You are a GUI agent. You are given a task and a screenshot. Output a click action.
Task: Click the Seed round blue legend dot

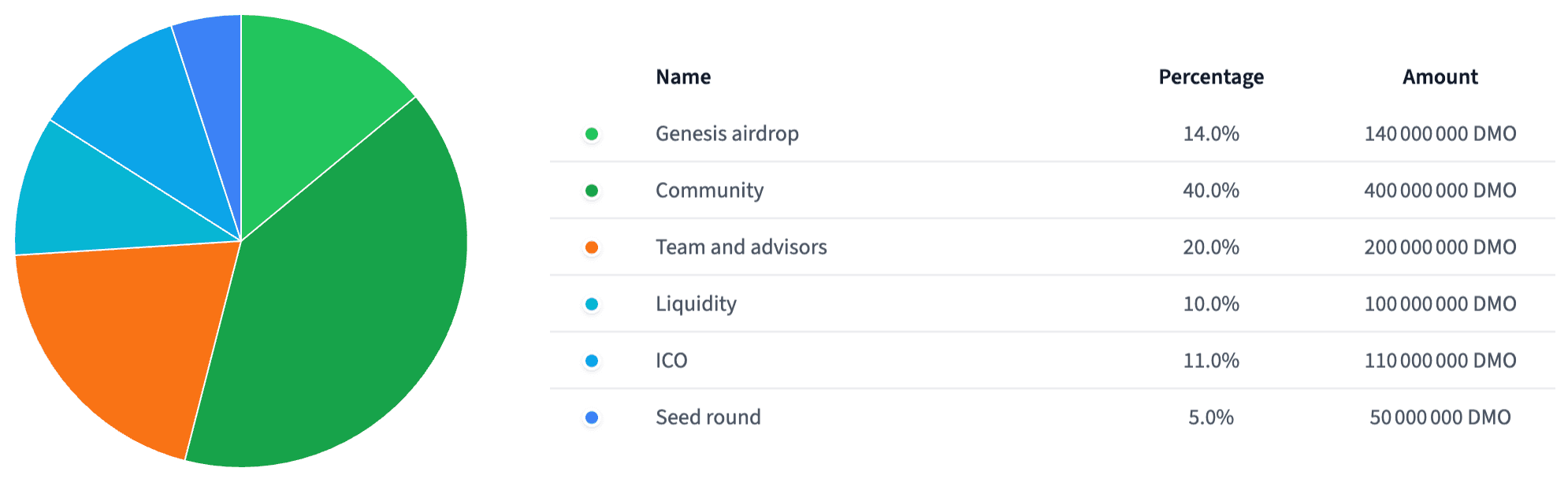tap(592, 418)
